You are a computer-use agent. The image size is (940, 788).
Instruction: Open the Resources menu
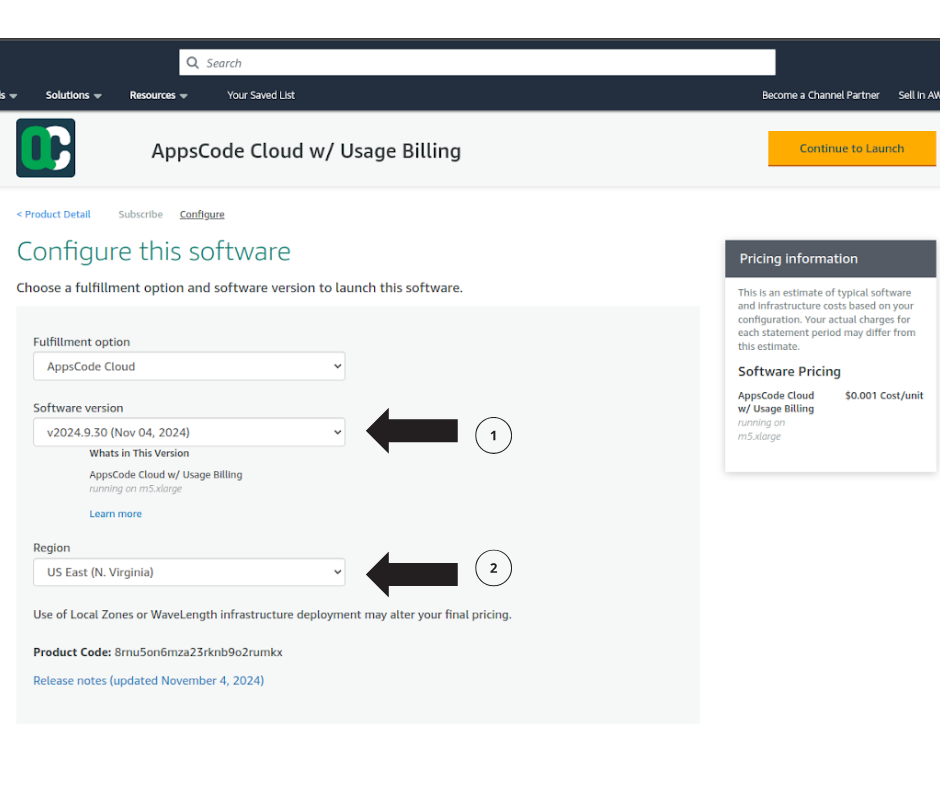click(x=158, y=95)
